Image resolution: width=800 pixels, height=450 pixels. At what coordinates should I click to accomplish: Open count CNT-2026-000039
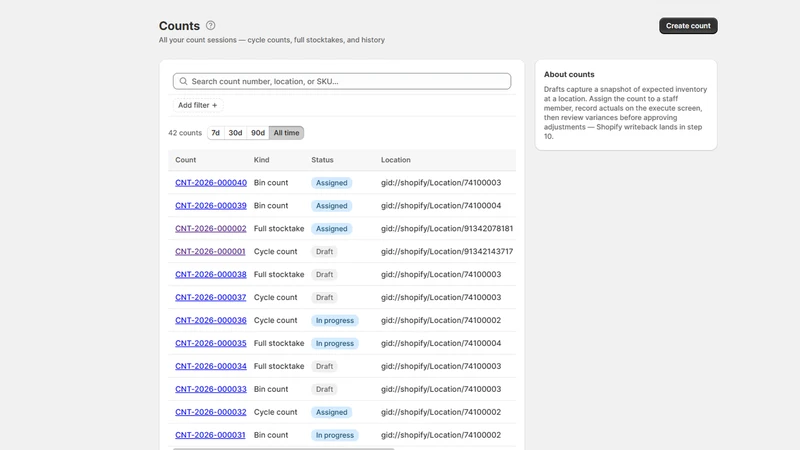coord(211,206)
